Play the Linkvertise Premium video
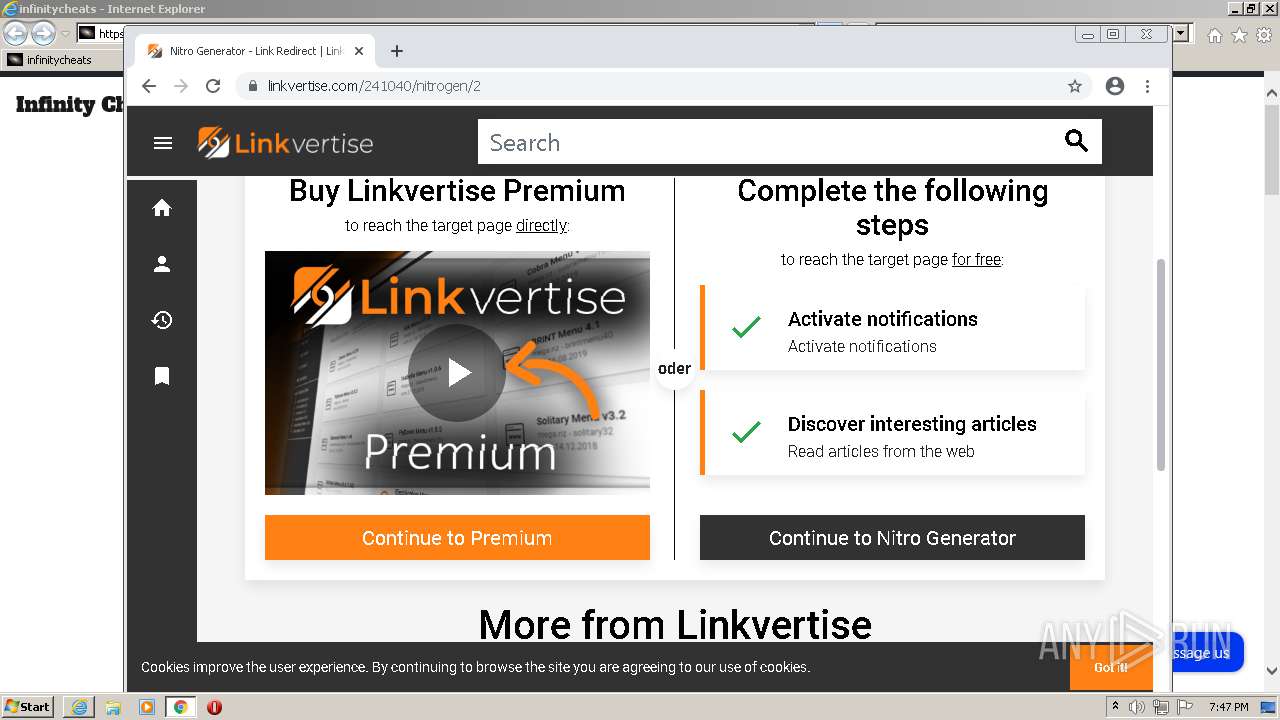The height and width of the screenshot is (720, 1280). click(458, 373)
